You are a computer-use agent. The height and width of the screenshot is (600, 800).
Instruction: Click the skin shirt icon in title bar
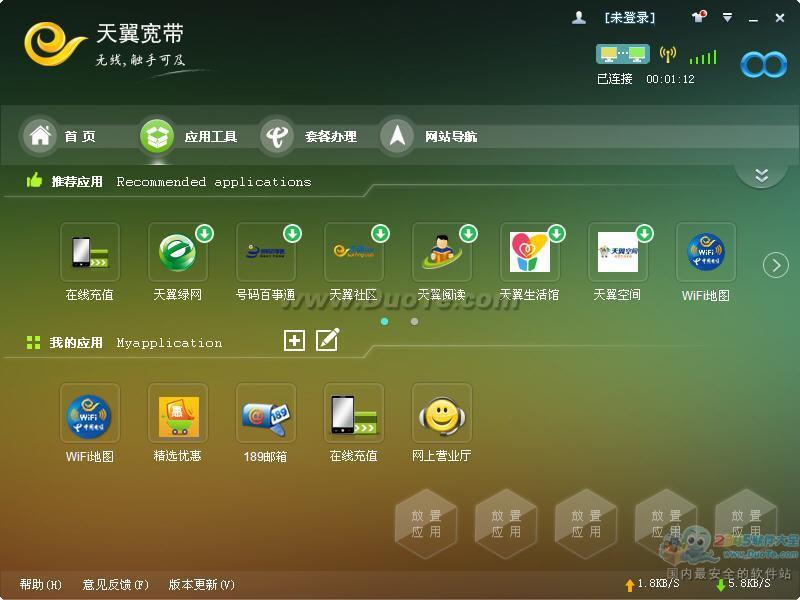(x=699, y=17)
